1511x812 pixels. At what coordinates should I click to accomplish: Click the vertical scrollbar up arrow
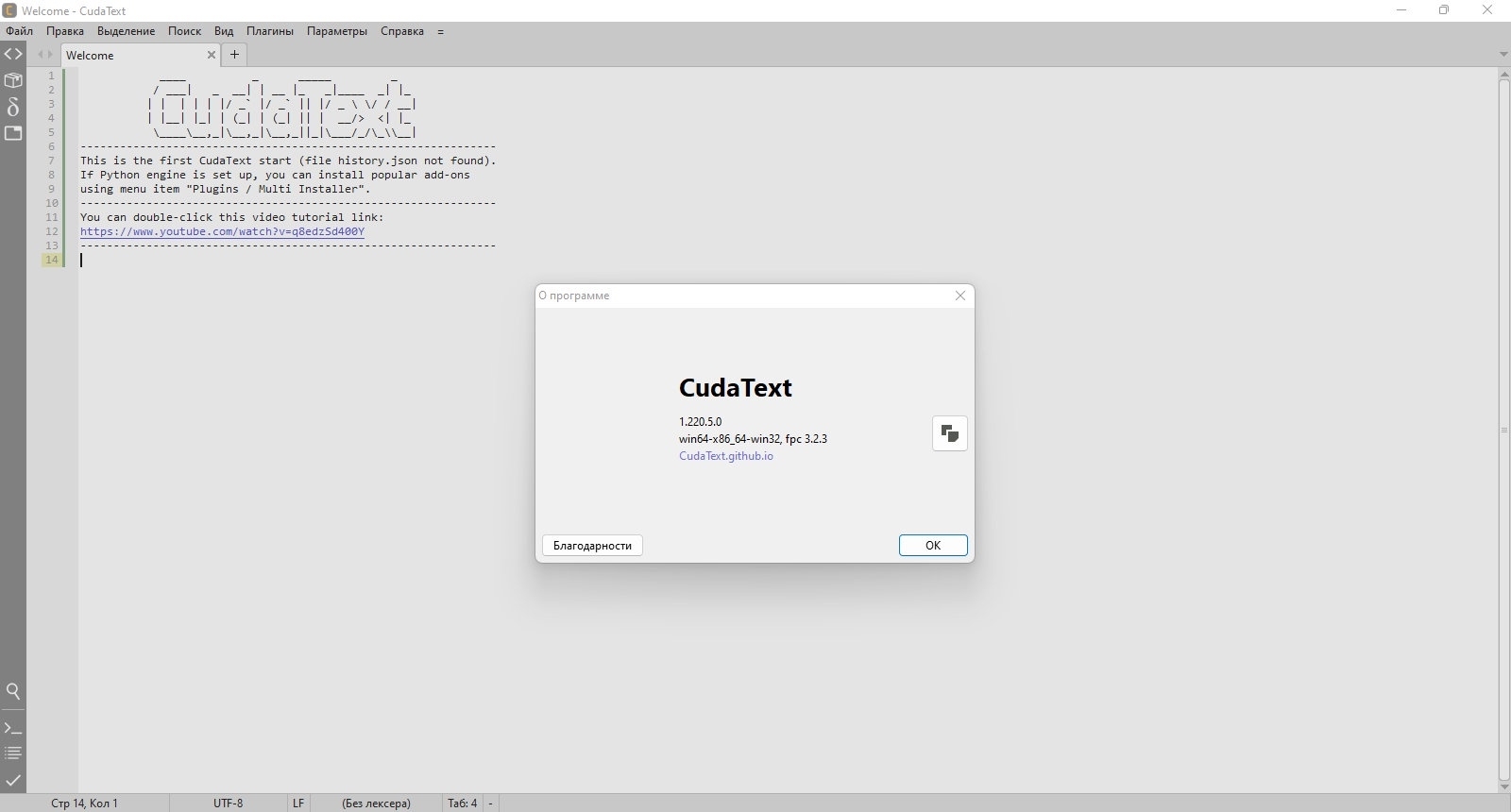pos(1503,75)
